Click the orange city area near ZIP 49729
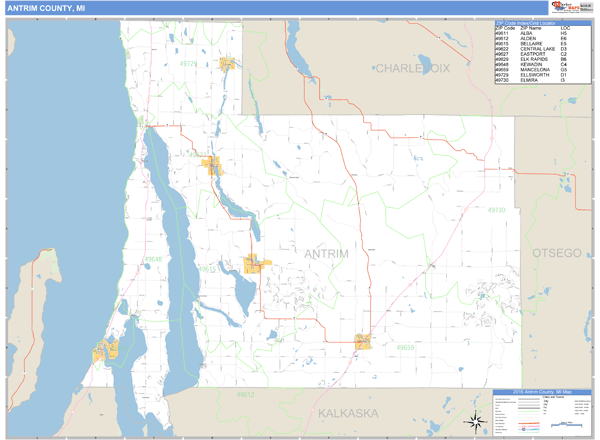Viewport: 600px width, 440px height. coord(229,65)
